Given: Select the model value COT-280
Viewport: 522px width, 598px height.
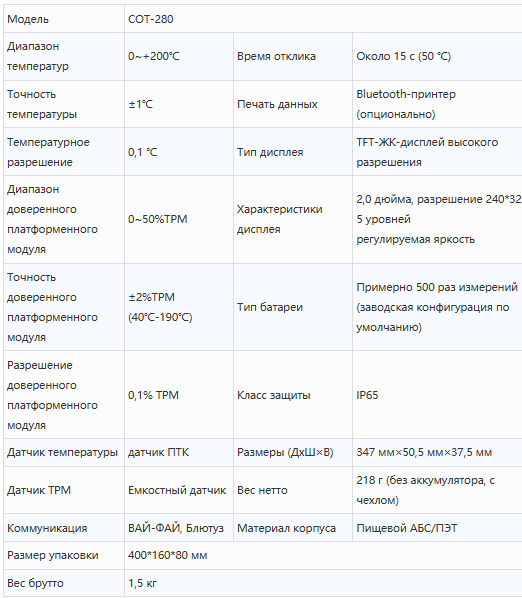Looking at the screenshot, I should click(151, 19).
